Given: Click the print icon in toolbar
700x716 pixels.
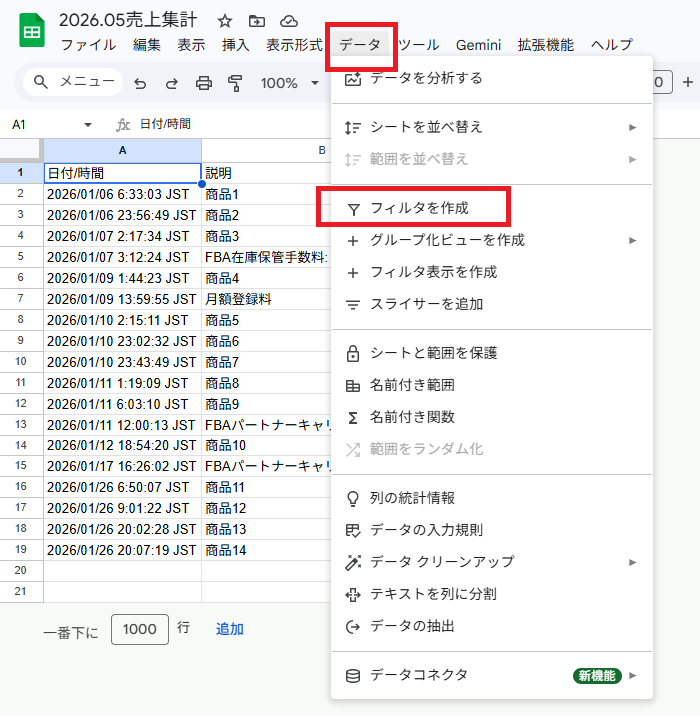Looking at the screenshot, I should (204, 83).
